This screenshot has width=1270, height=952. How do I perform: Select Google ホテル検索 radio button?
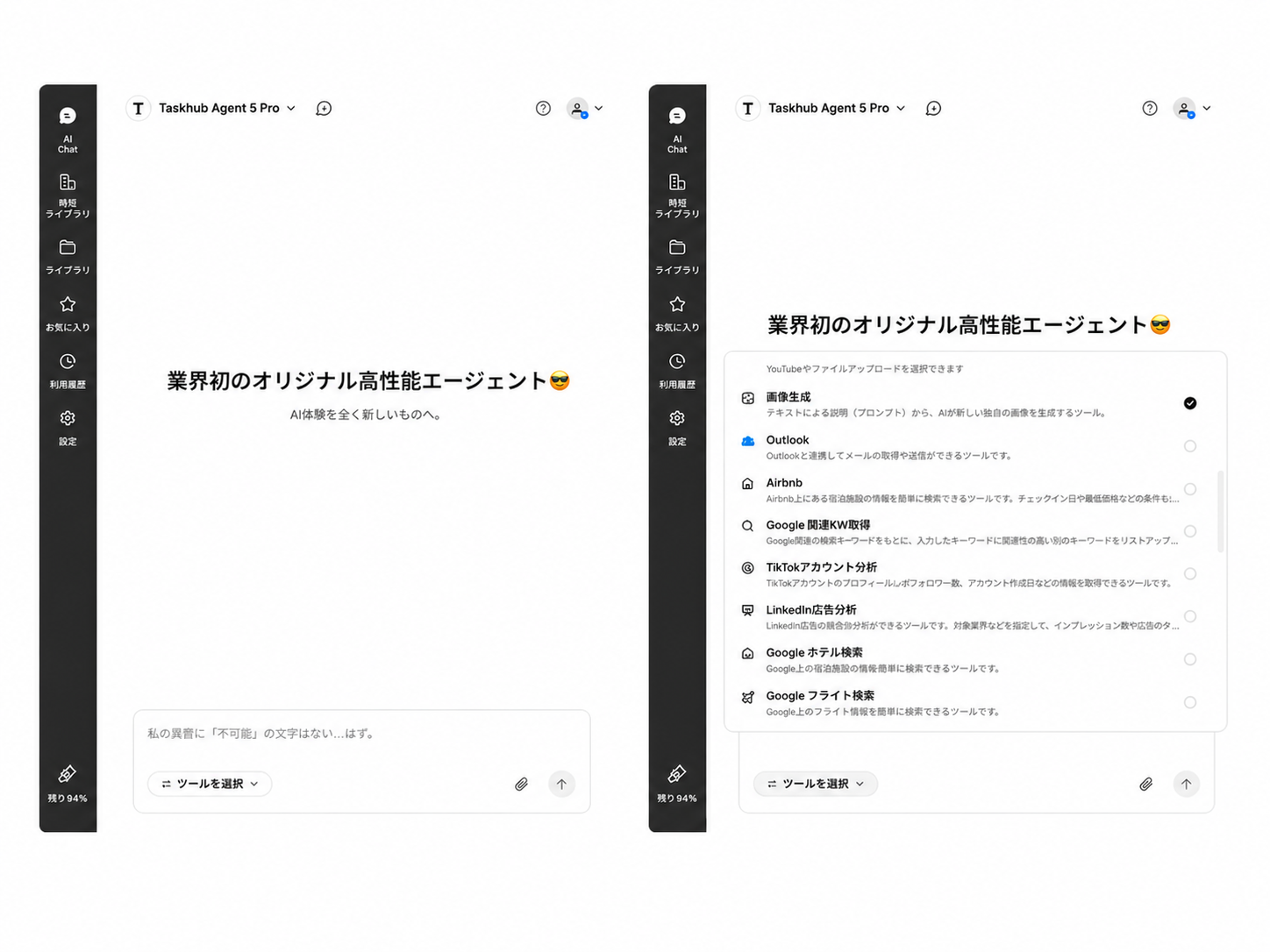pyautogui.click(x=1190, y=659)
